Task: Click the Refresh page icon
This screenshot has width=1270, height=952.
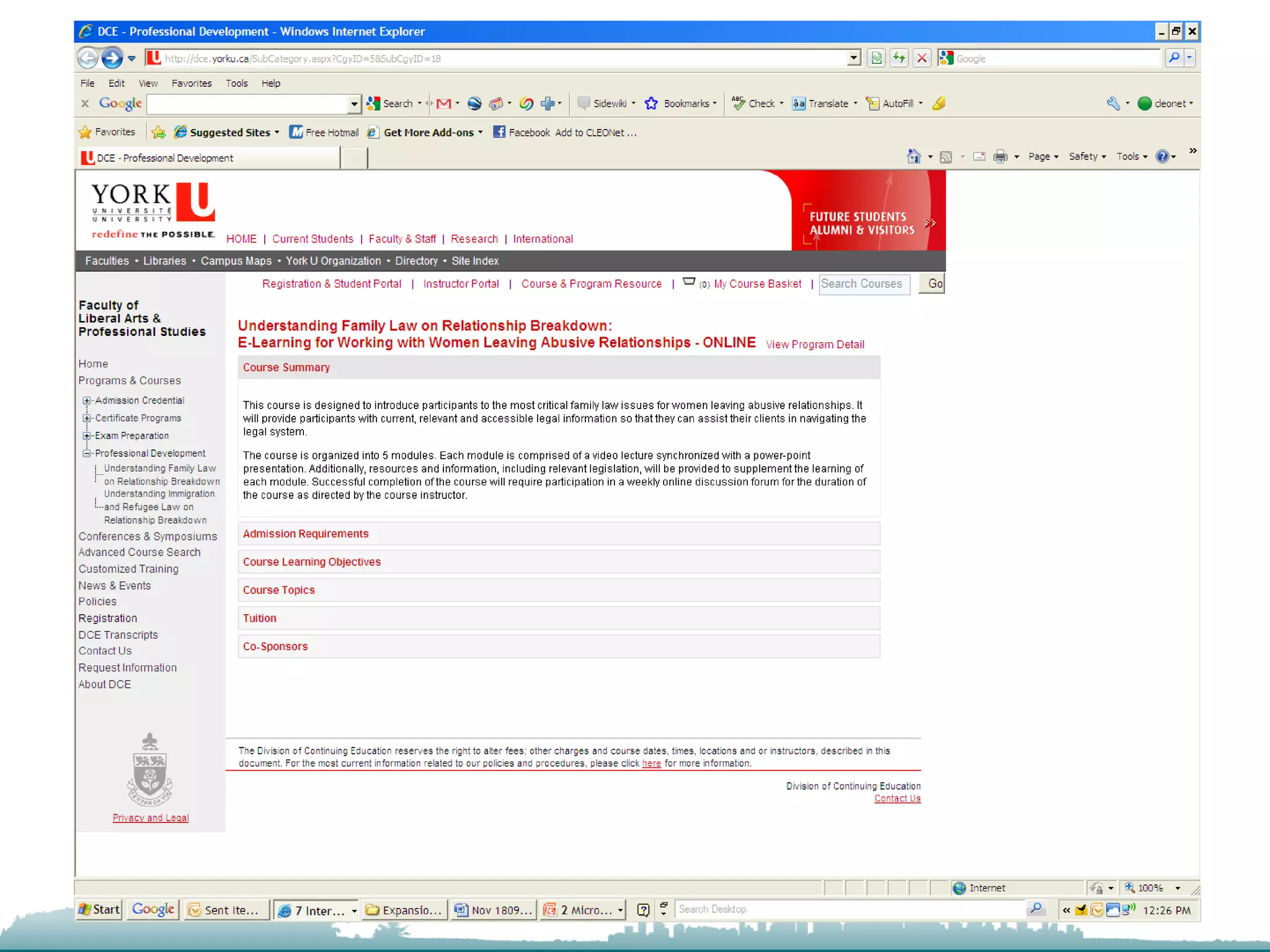Action: (x=899, y=58)
